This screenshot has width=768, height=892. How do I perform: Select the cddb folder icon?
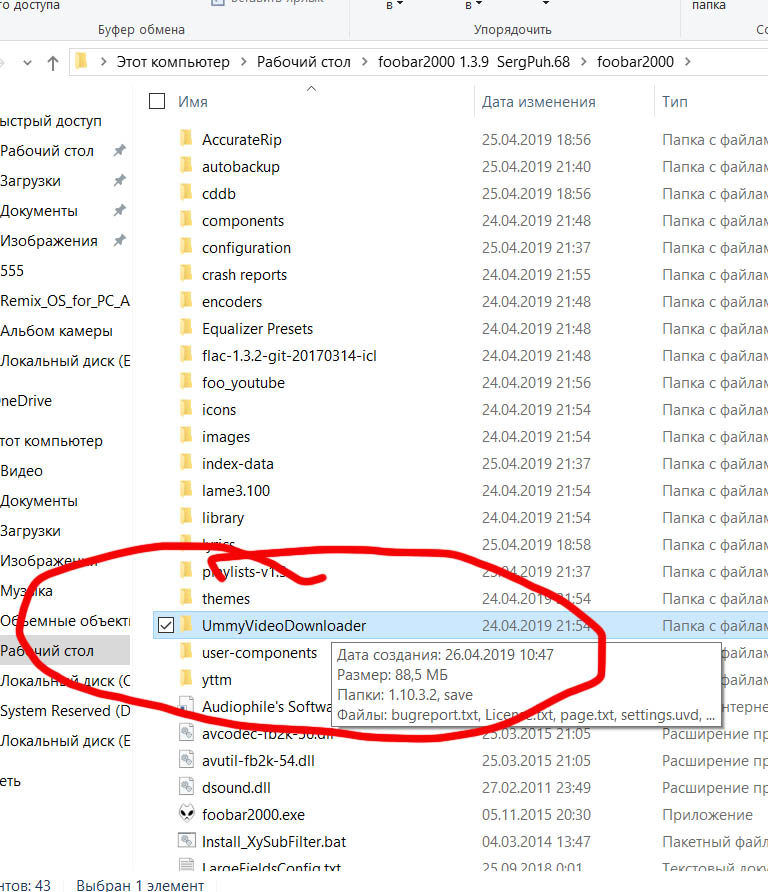point(186,192)
